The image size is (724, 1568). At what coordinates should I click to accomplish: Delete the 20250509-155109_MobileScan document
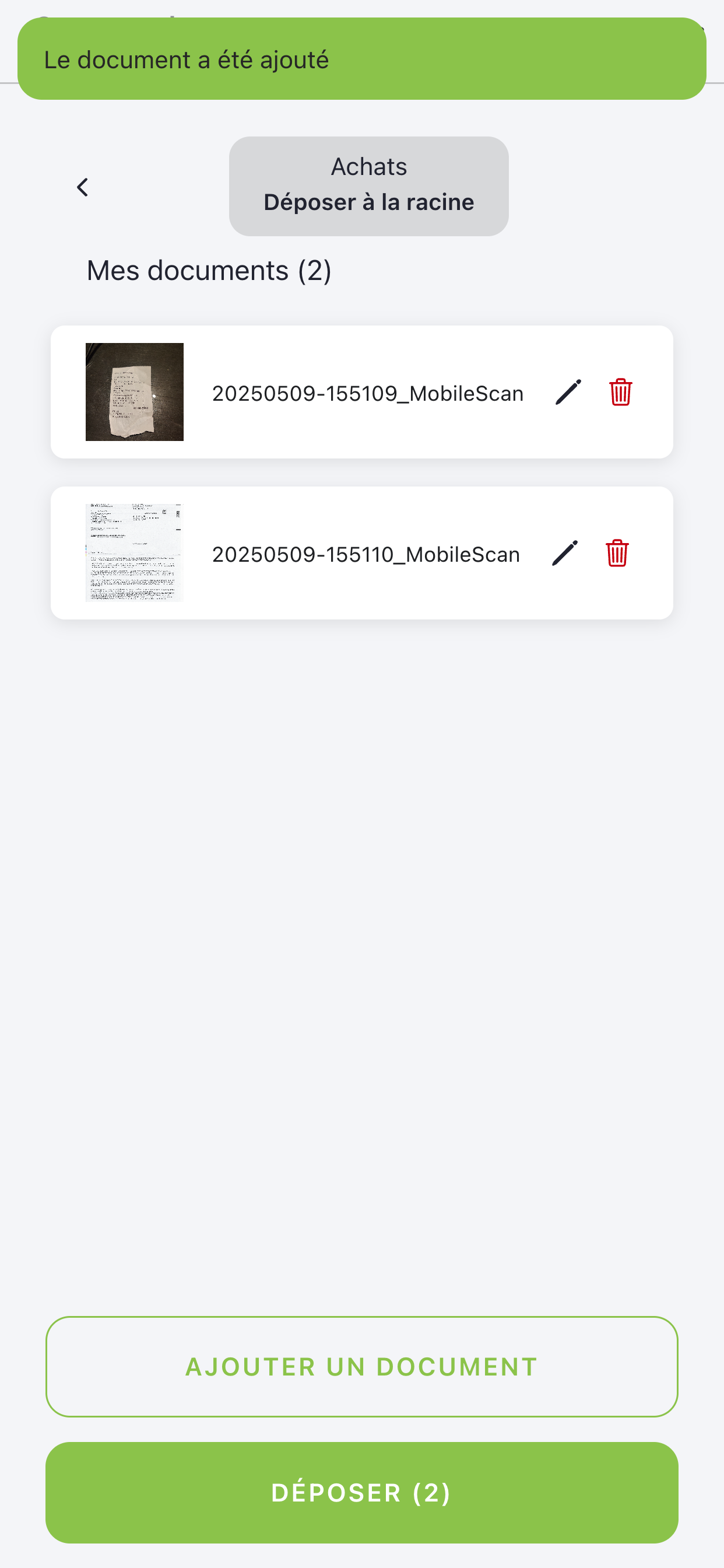tap(620, 392)
